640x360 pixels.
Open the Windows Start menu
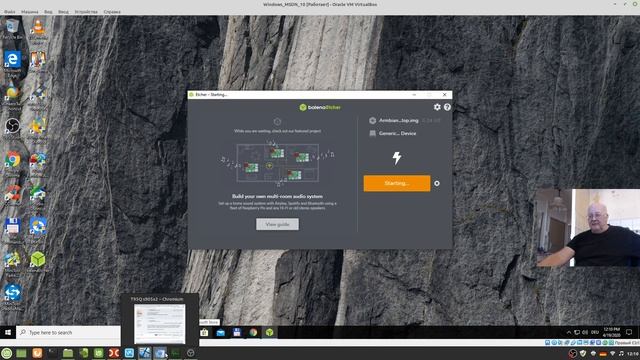pos(8,332)
